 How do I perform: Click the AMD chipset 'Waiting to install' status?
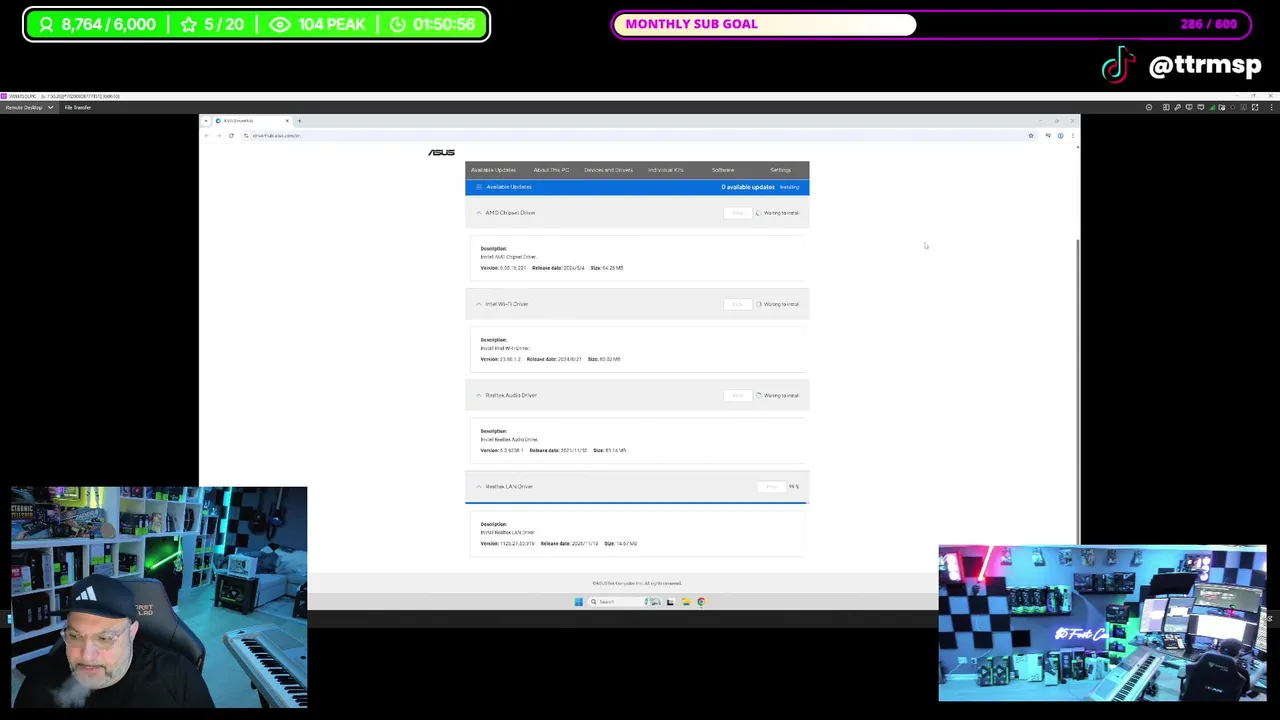[x=781, y=213]
